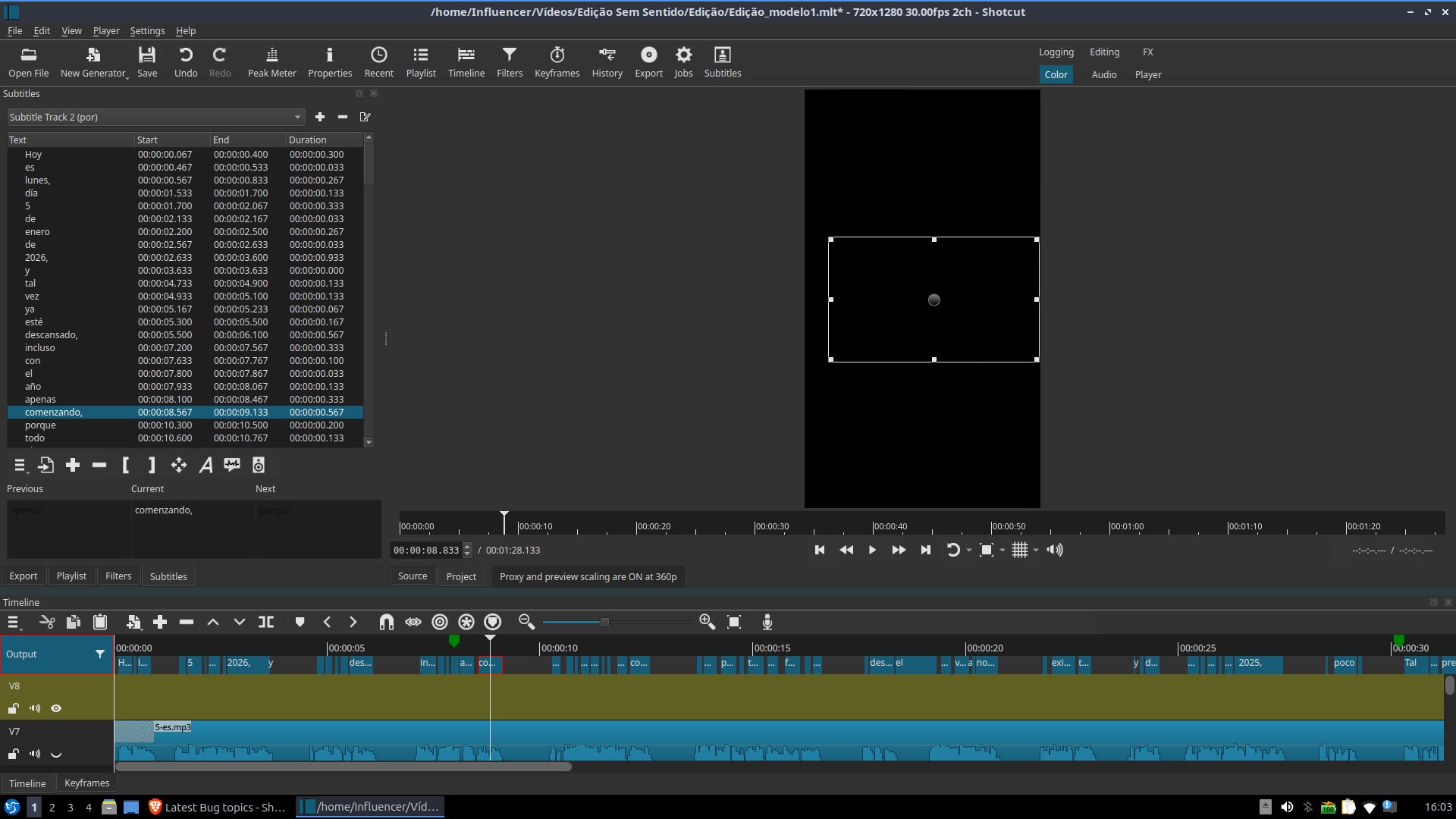The width and height of the screenshot is (1456, 819).
Task: Select the Audio layout button
Action: click(1103, 74)
